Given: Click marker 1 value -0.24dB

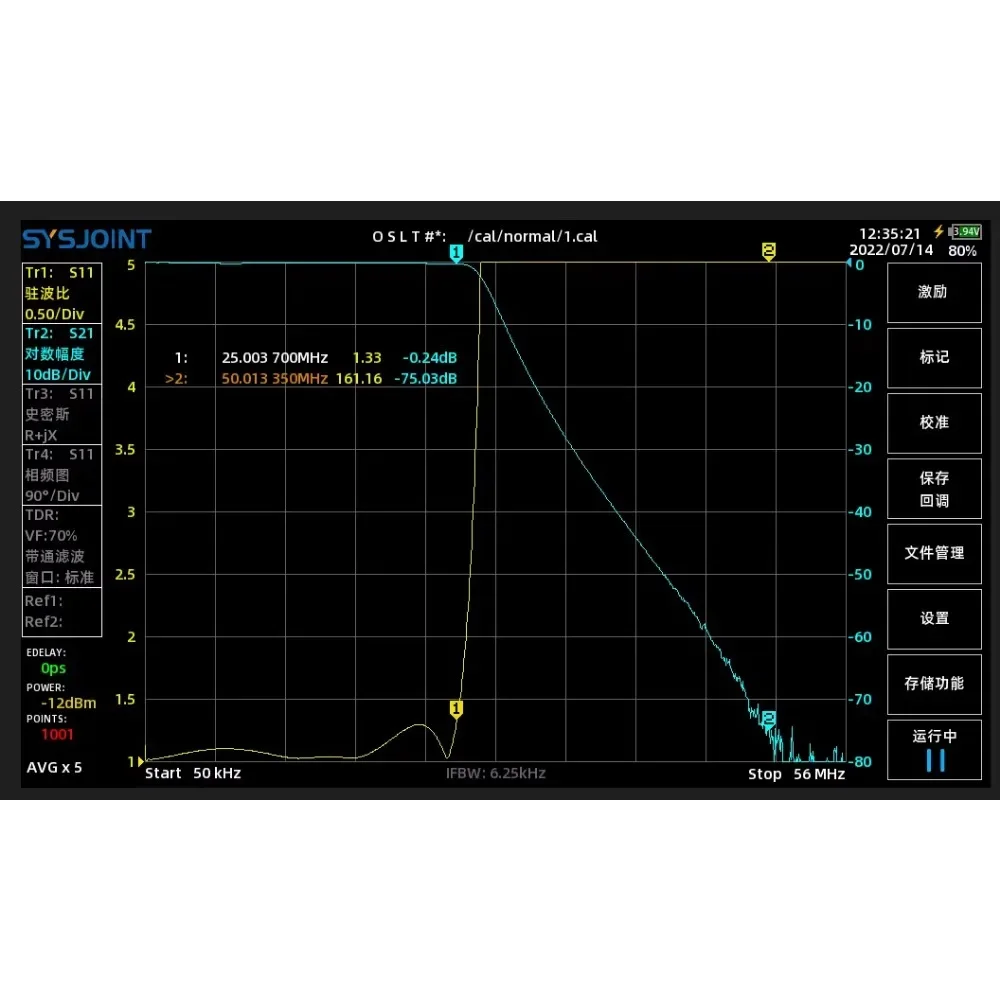Looking at the screenshot, I should click(429, 358).
